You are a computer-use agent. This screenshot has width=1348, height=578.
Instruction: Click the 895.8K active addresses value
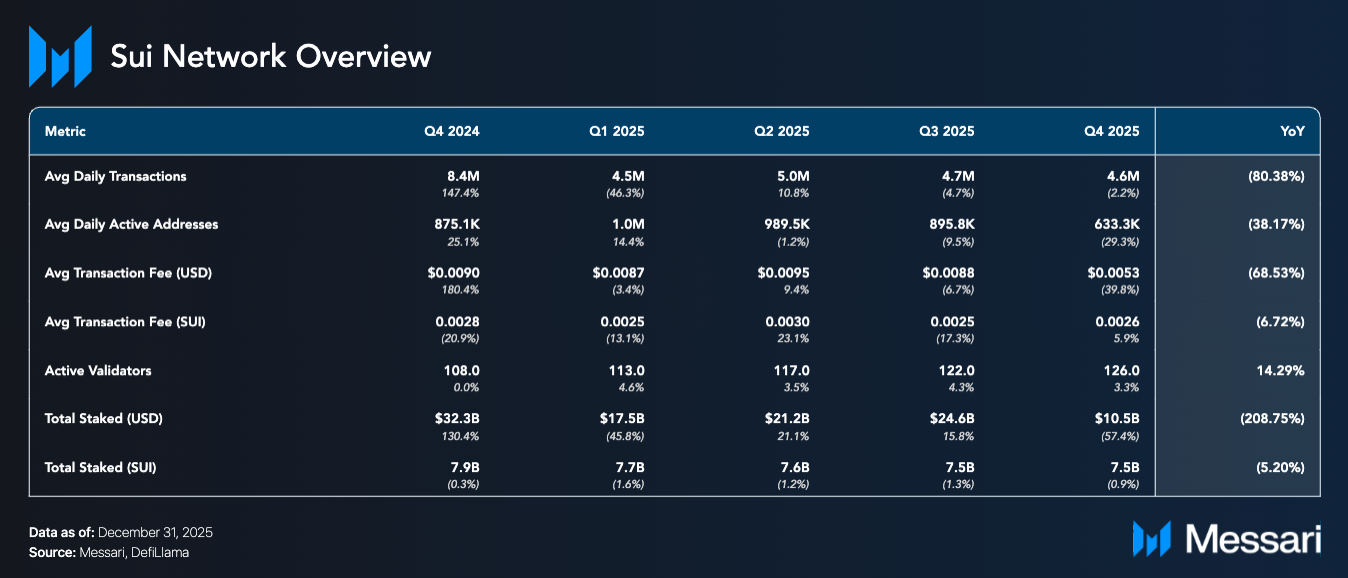[x=950, y=224]
